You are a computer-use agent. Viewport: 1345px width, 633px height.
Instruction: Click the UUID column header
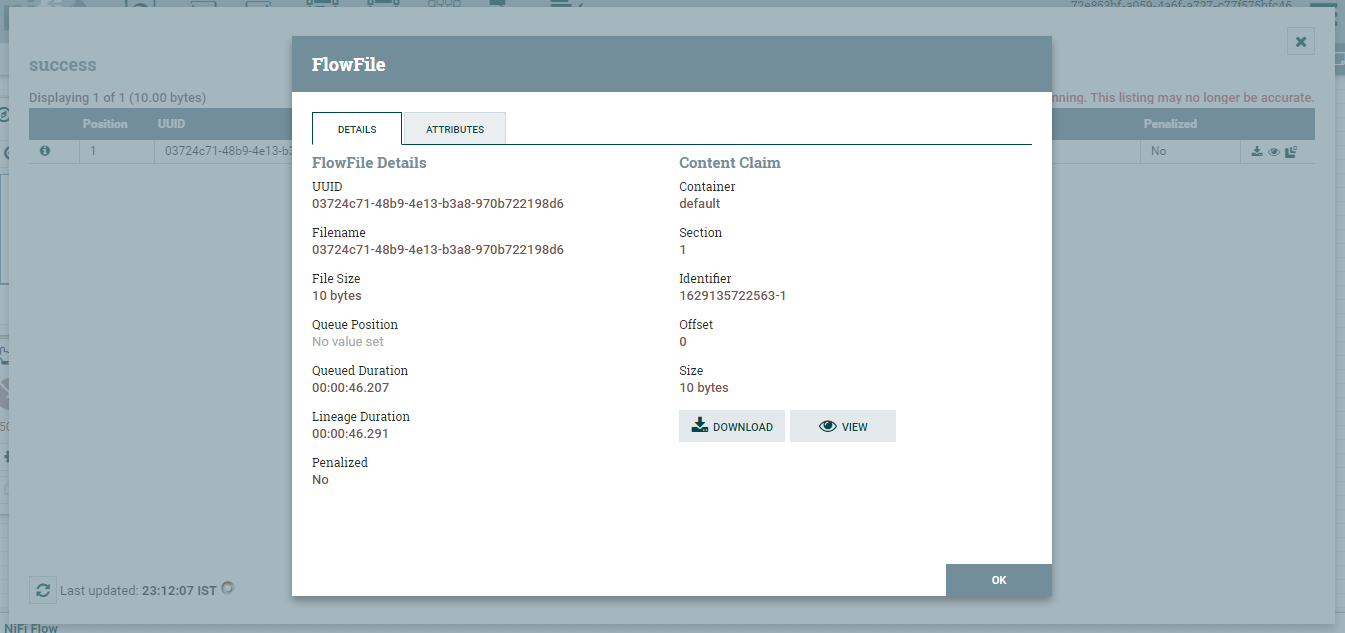(171, 124)
